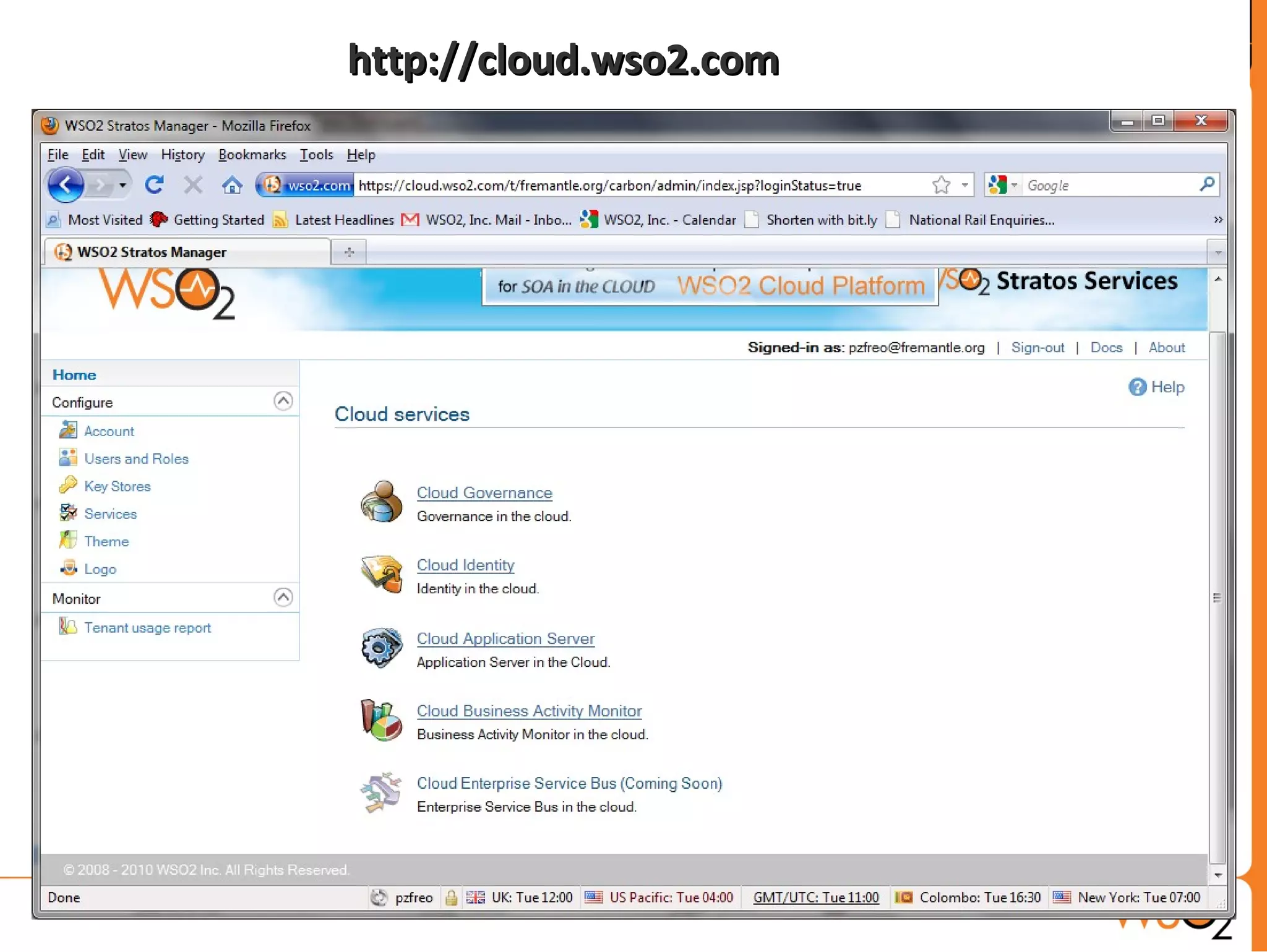This screenshot has height=952, width=1267.
Task: Click the sync icon next to pzfreo
Action: [x=379, y=897]
